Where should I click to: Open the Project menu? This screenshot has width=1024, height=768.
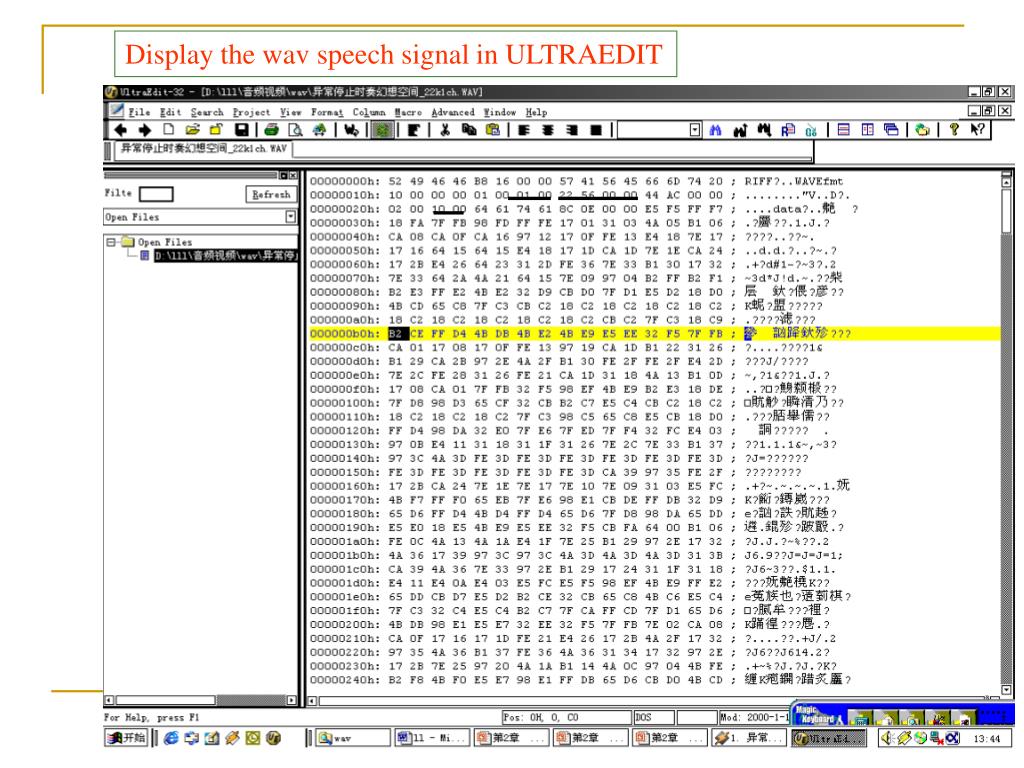[x=251, y=112]
